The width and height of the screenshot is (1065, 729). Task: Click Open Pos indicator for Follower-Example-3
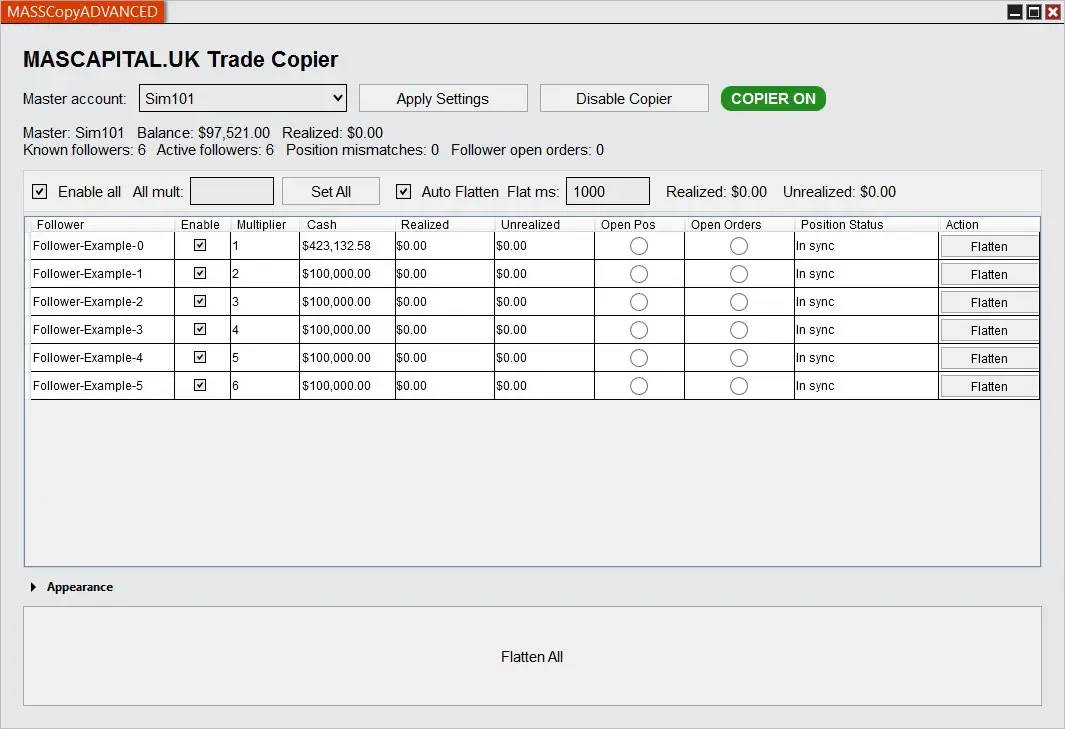638,330
